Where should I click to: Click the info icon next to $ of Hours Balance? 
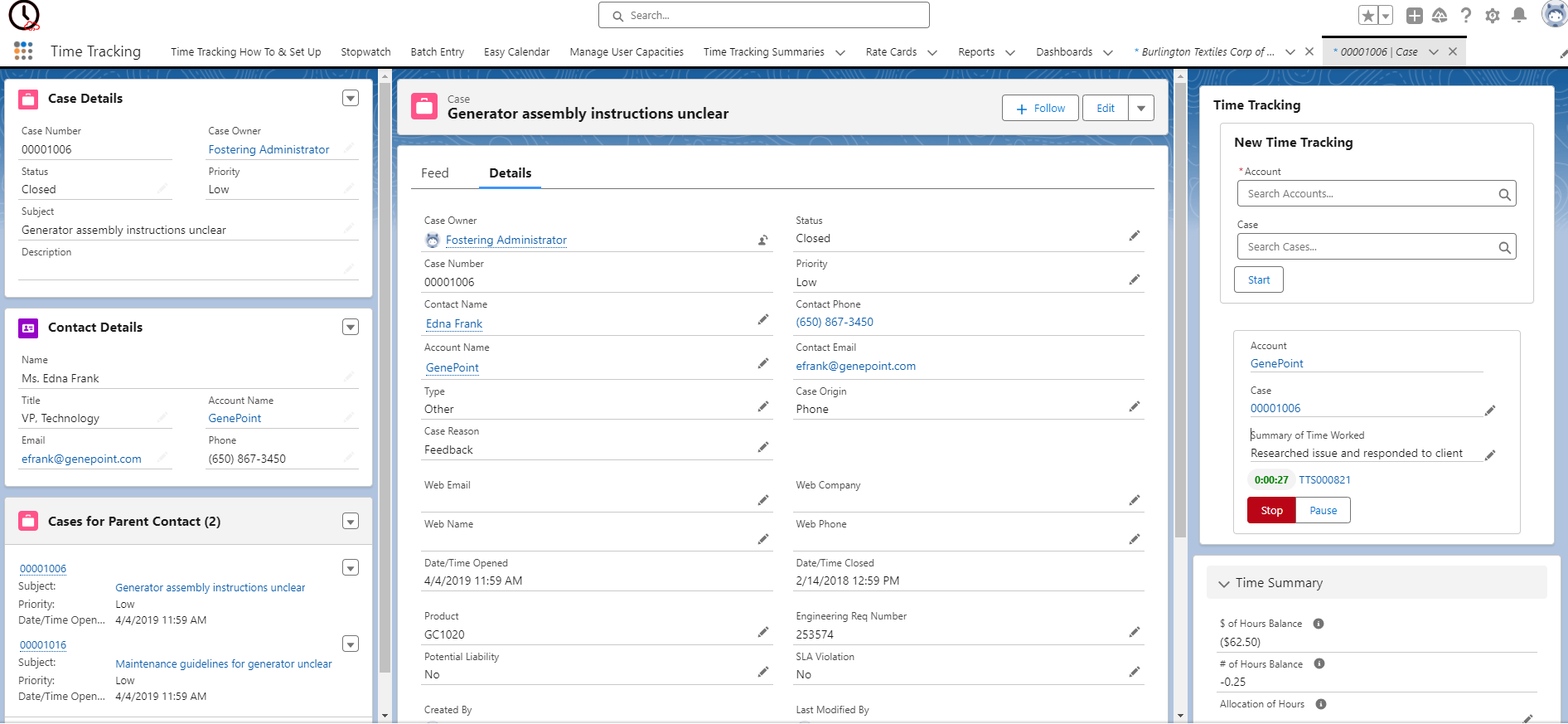tap(1319, 624)
